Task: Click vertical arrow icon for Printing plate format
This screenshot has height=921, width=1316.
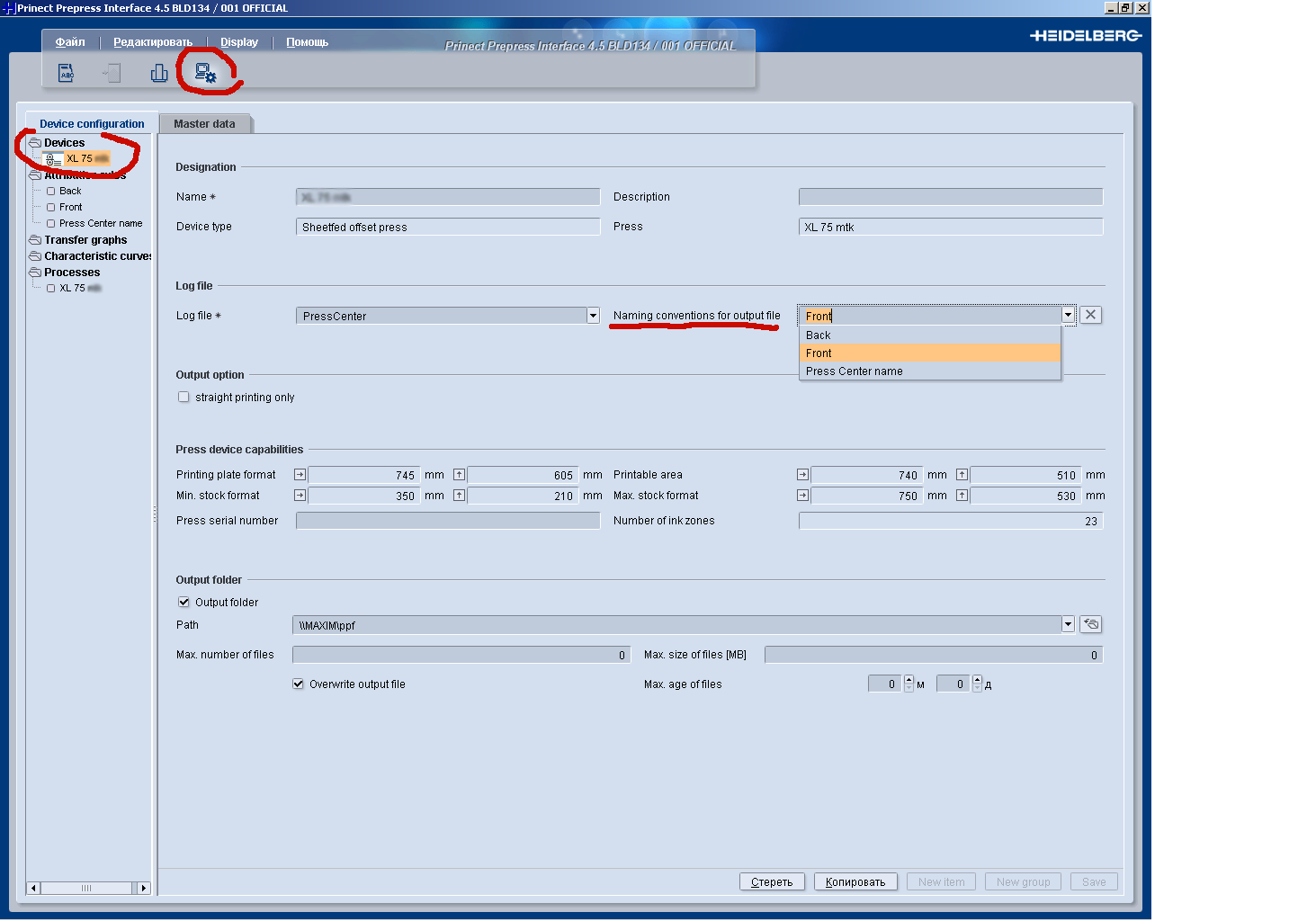Action: click(459, 474)
